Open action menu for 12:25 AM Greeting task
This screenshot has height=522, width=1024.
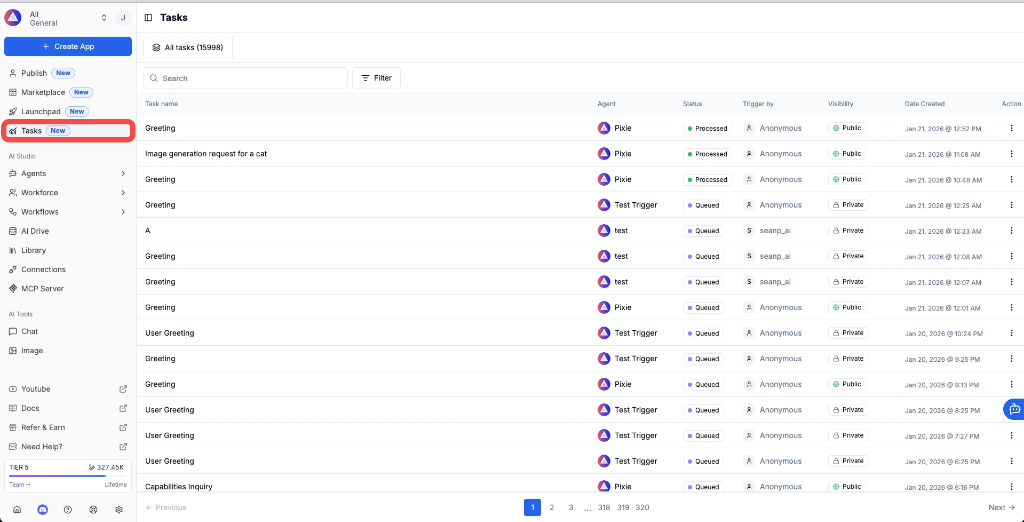point(1011,204)
